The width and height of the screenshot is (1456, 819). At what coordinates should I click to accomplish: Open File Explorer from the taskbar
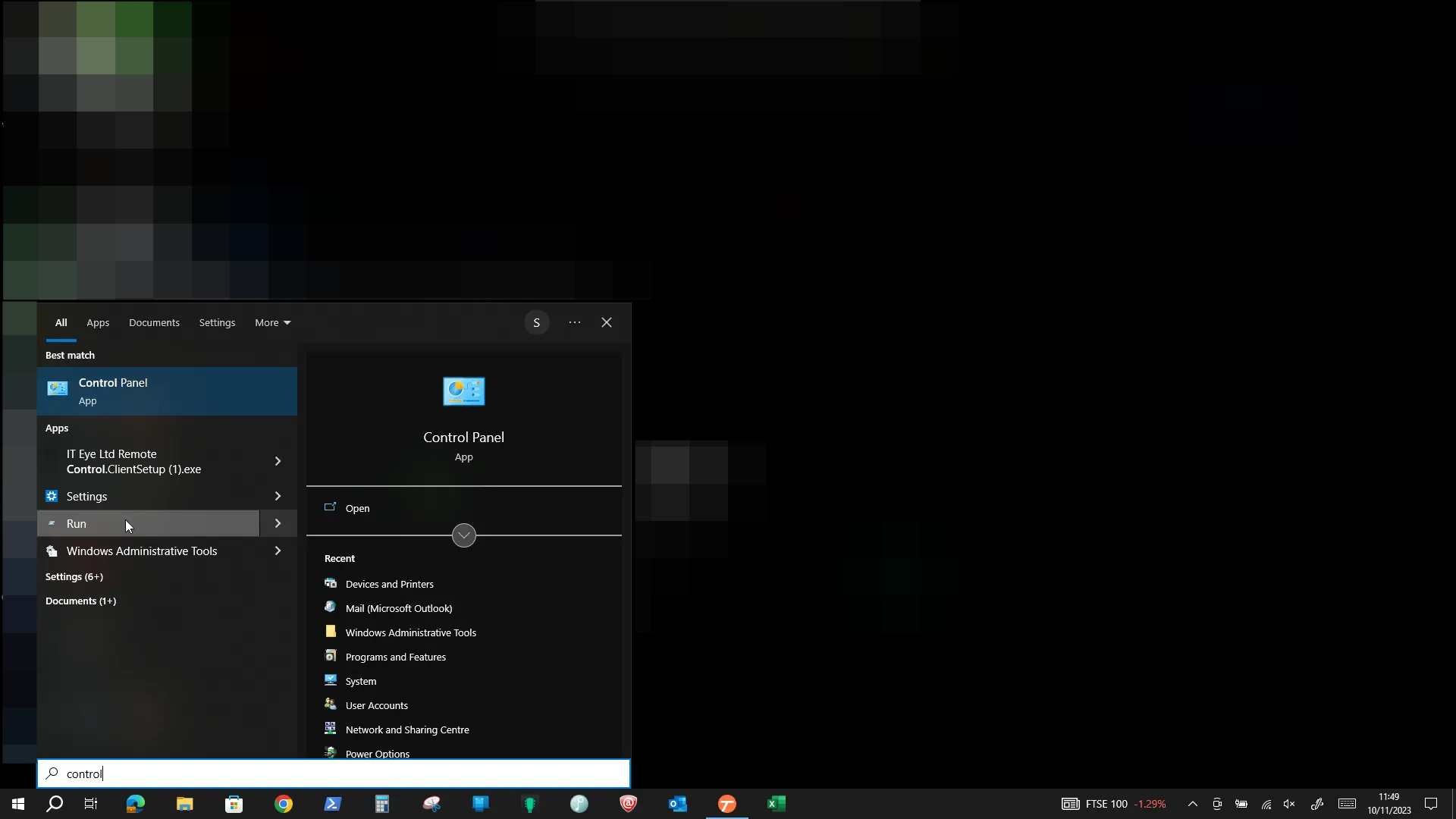click(x=185, y=804)
